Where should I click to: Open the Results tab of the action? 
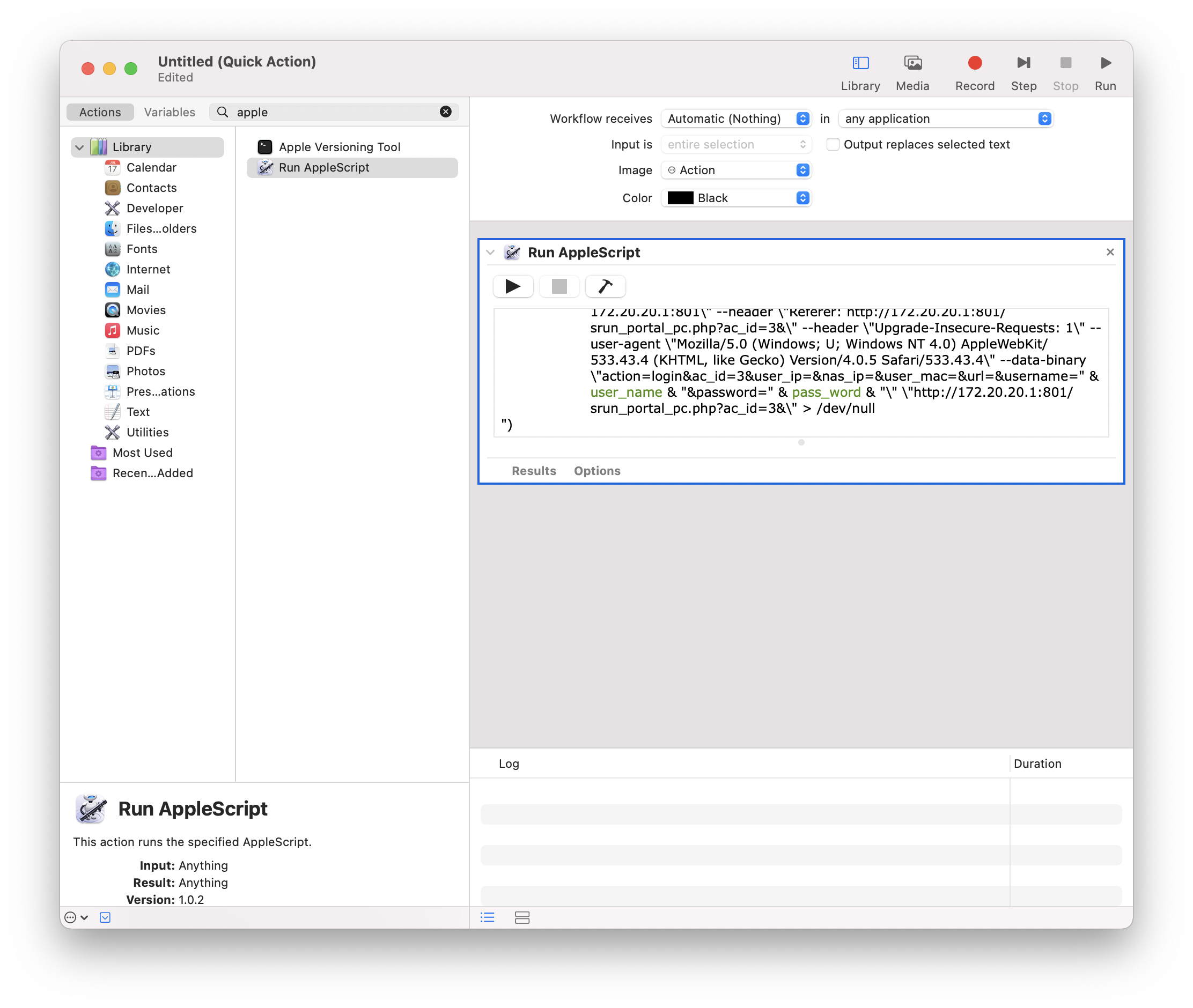(533, 471)
